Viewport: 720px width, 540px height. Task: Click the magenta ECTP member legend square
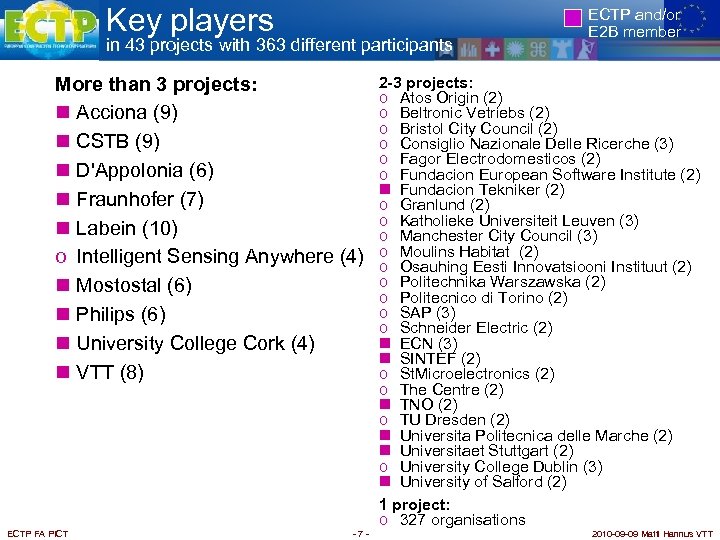(573, 18)
